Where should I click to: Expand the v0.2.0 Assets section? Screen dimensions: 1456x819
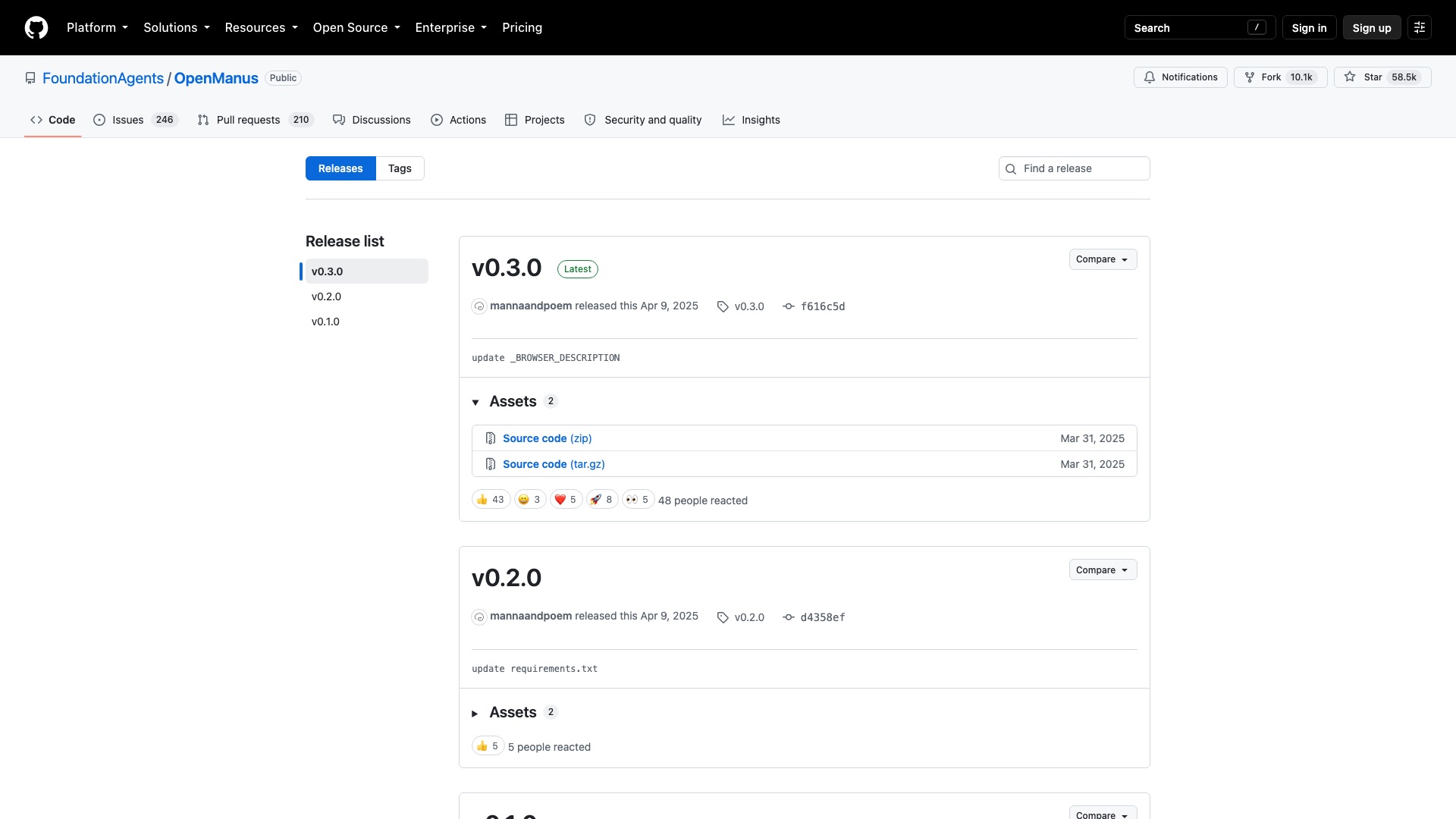click(514, 712)
